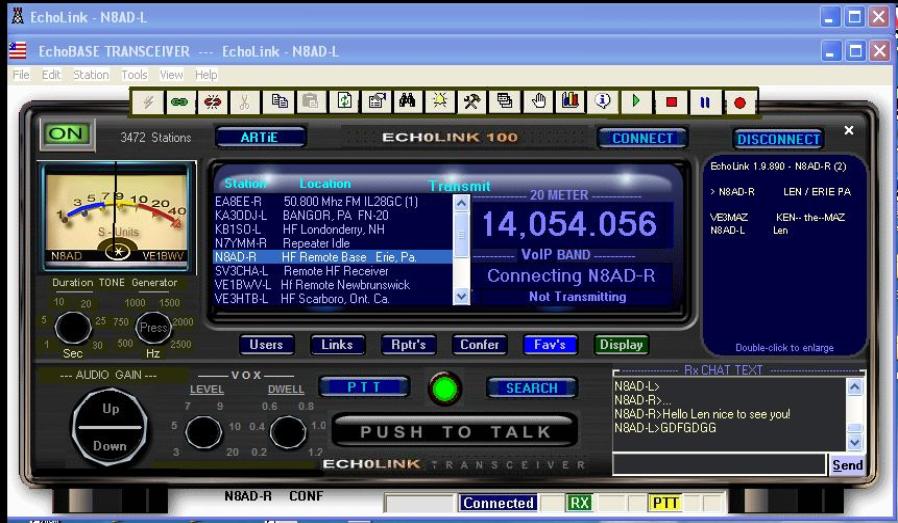Select station KB1SO-L HF Londonderry
898x523 pixels.
point(332,229)
